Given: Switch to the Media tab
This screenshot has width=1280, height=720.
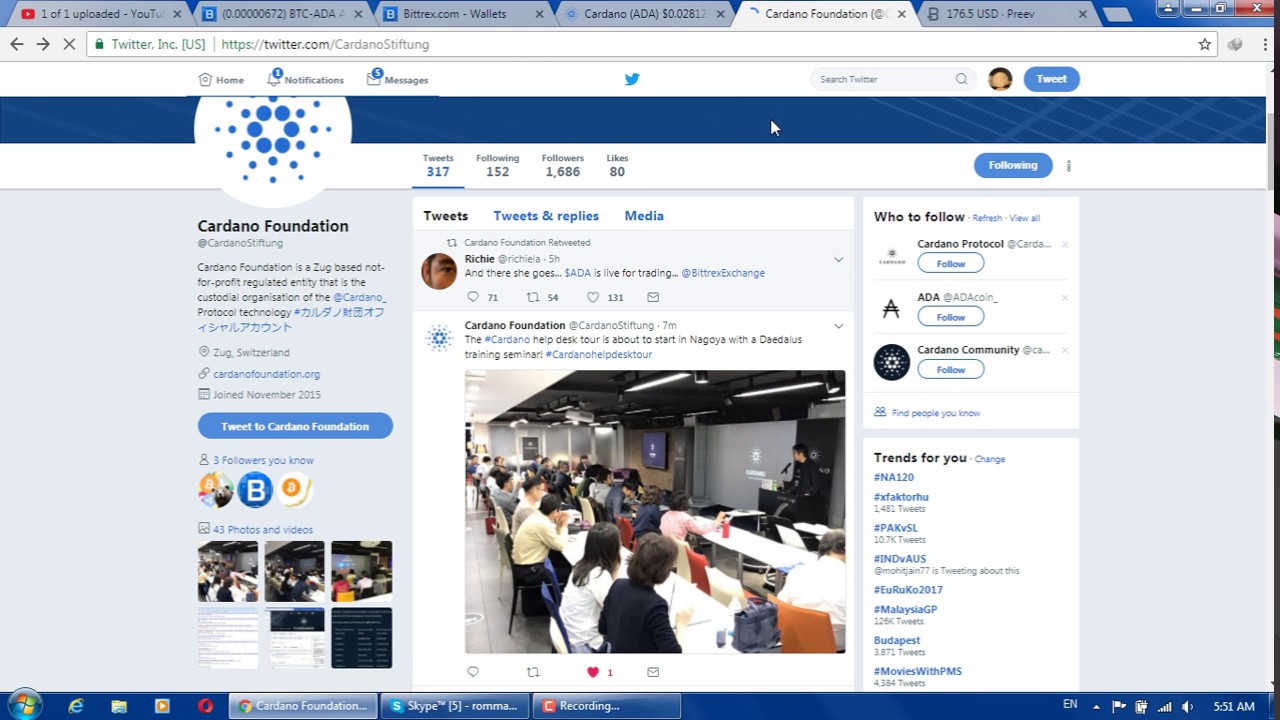Looking at the screenshot, I should [x=644, y=216].
